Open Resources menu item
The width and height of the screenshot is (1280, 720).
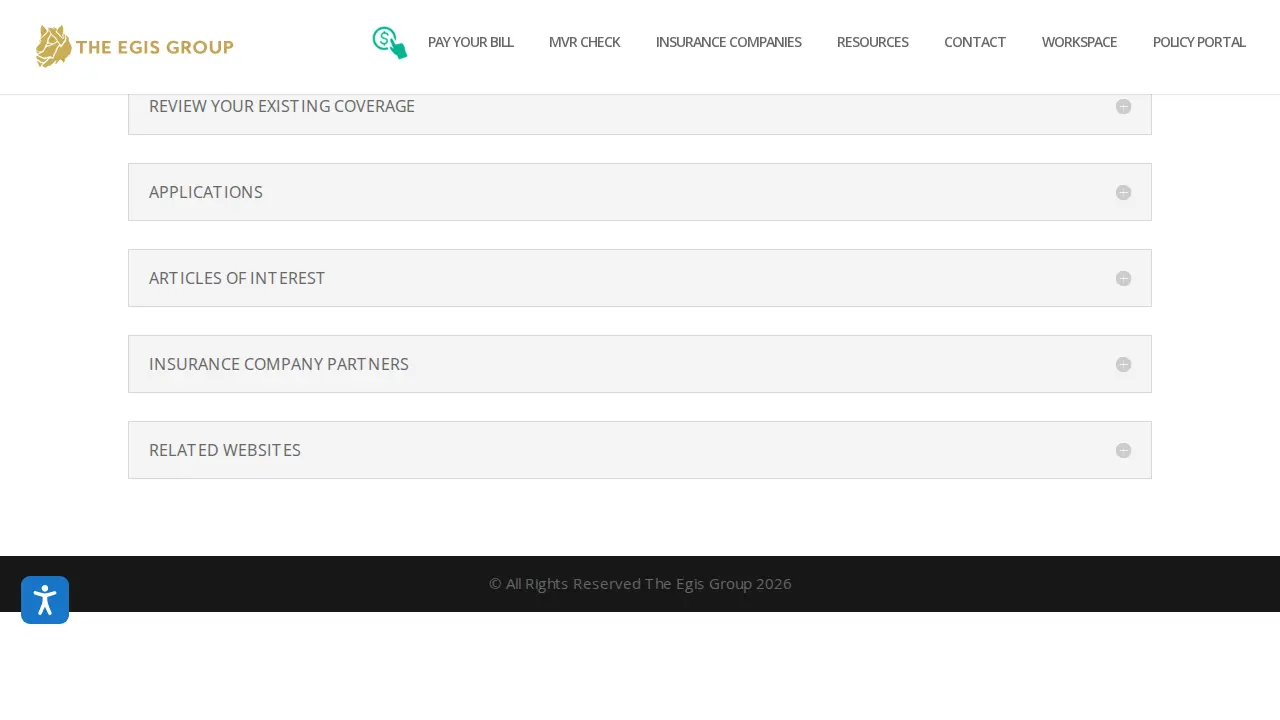click(872, 42)
